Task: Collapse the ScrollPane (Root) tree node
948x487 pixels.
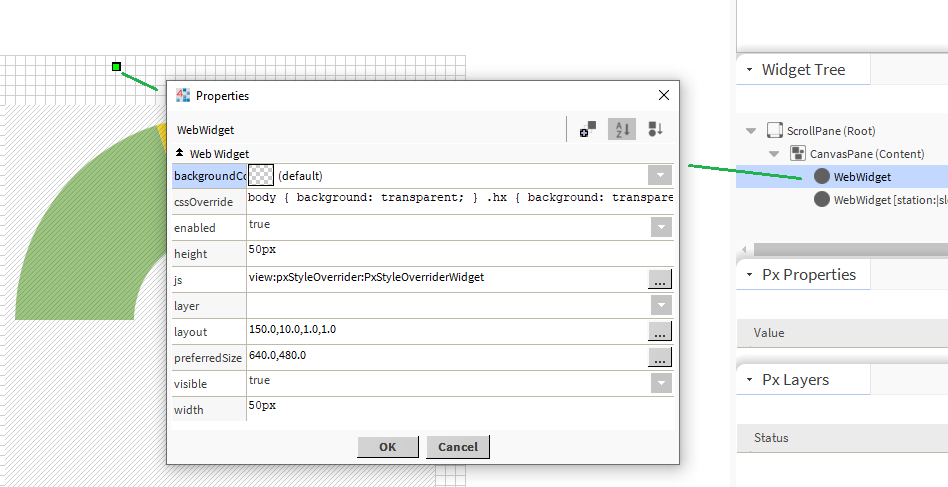Action: pyautogui.click(x=751, y=131)
